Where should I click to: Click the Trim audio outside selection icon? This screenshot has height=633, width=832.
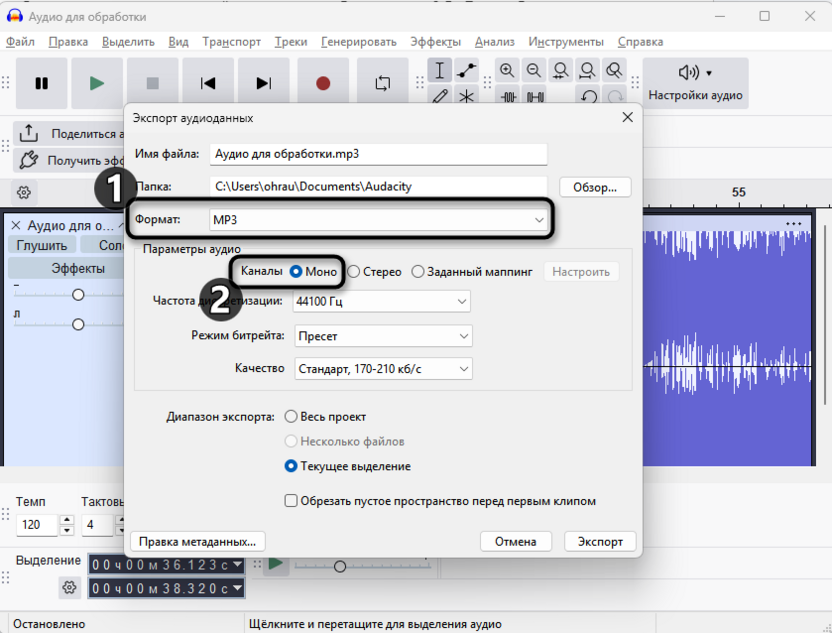tap(508, 96)
